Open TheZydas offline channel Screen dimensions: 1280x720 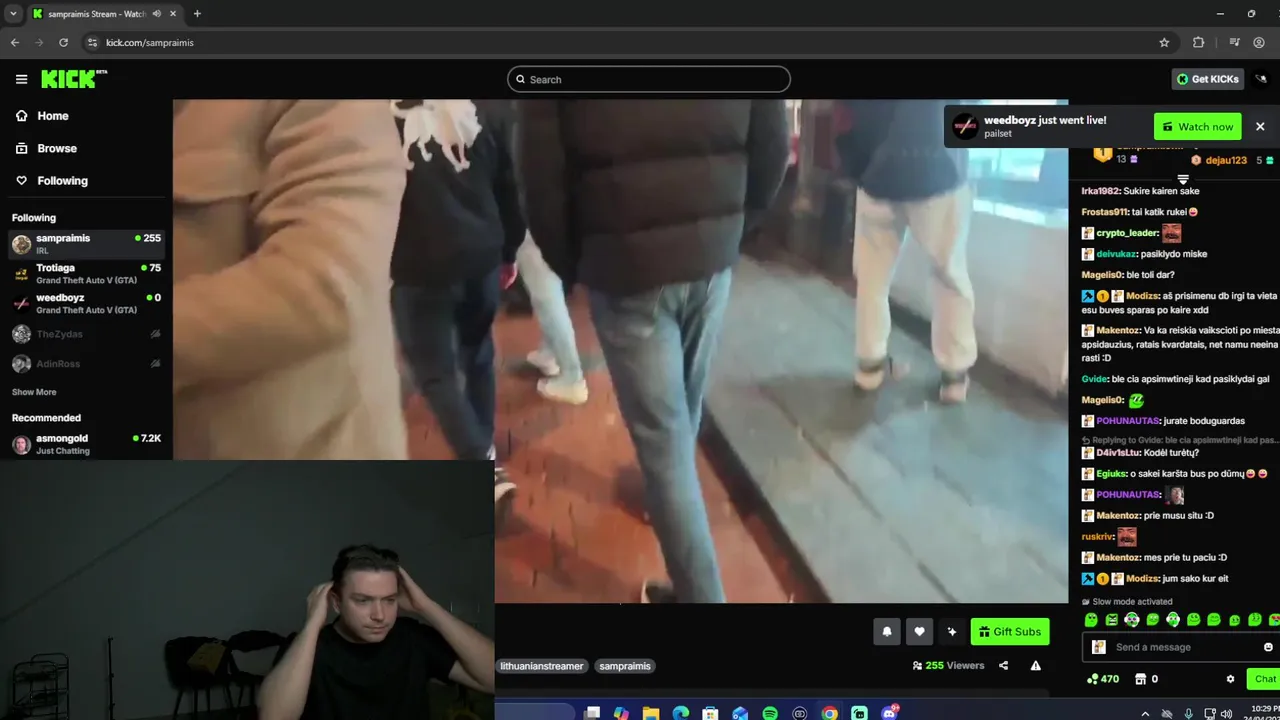click(x=86, y=334)
